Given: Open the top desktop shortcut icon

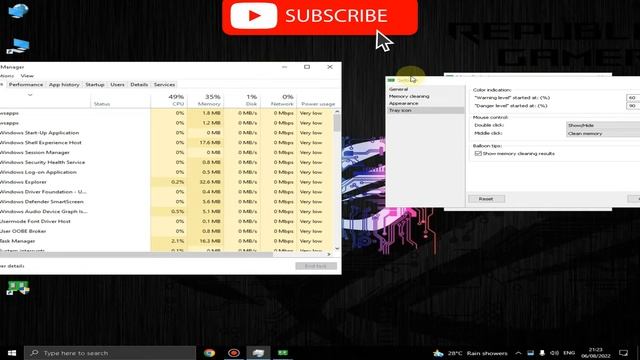Looking at the screenshot, I should 18,11.
